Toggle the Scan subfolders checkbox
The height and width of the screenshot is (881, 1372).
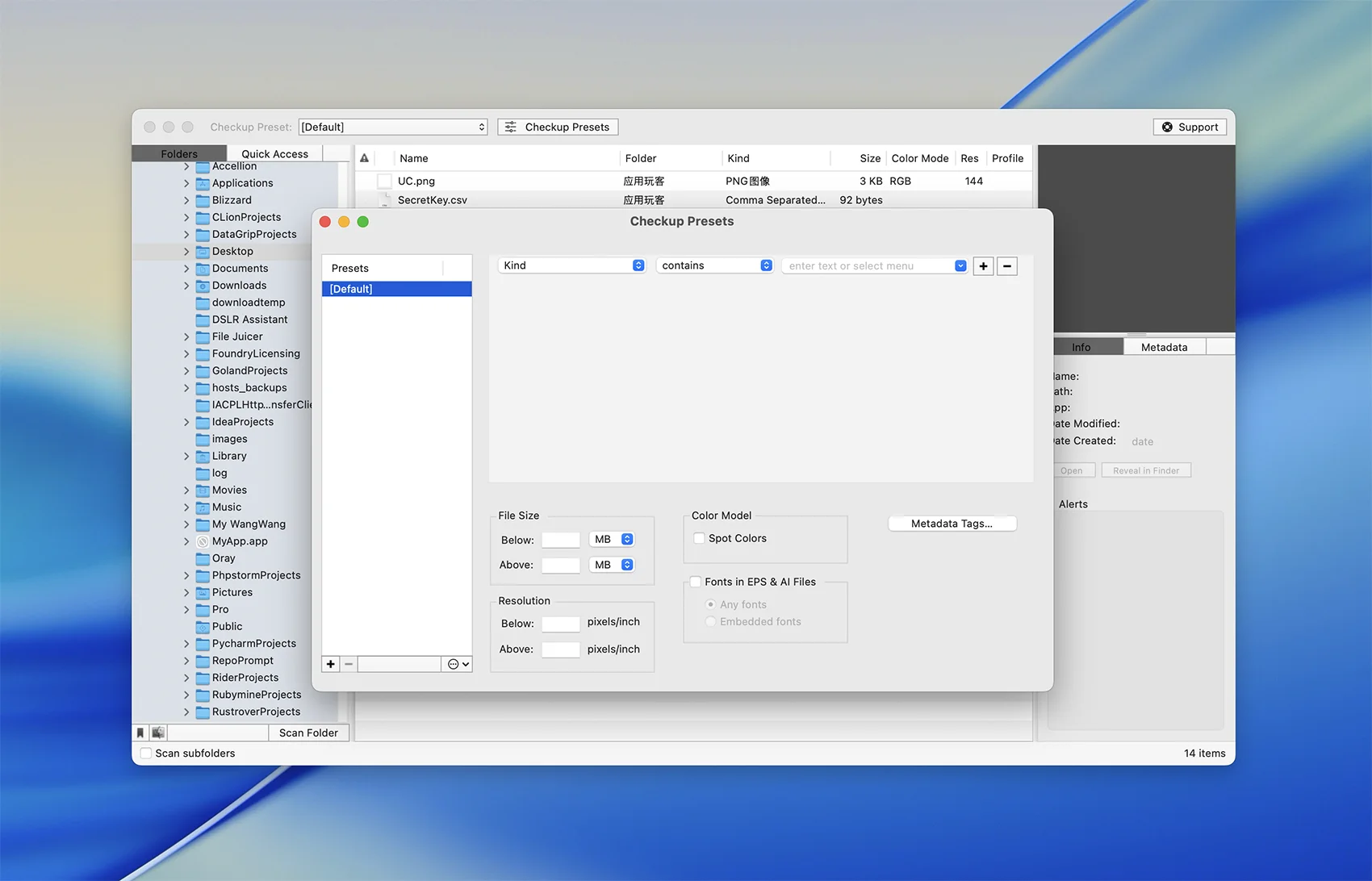(146, 753)
